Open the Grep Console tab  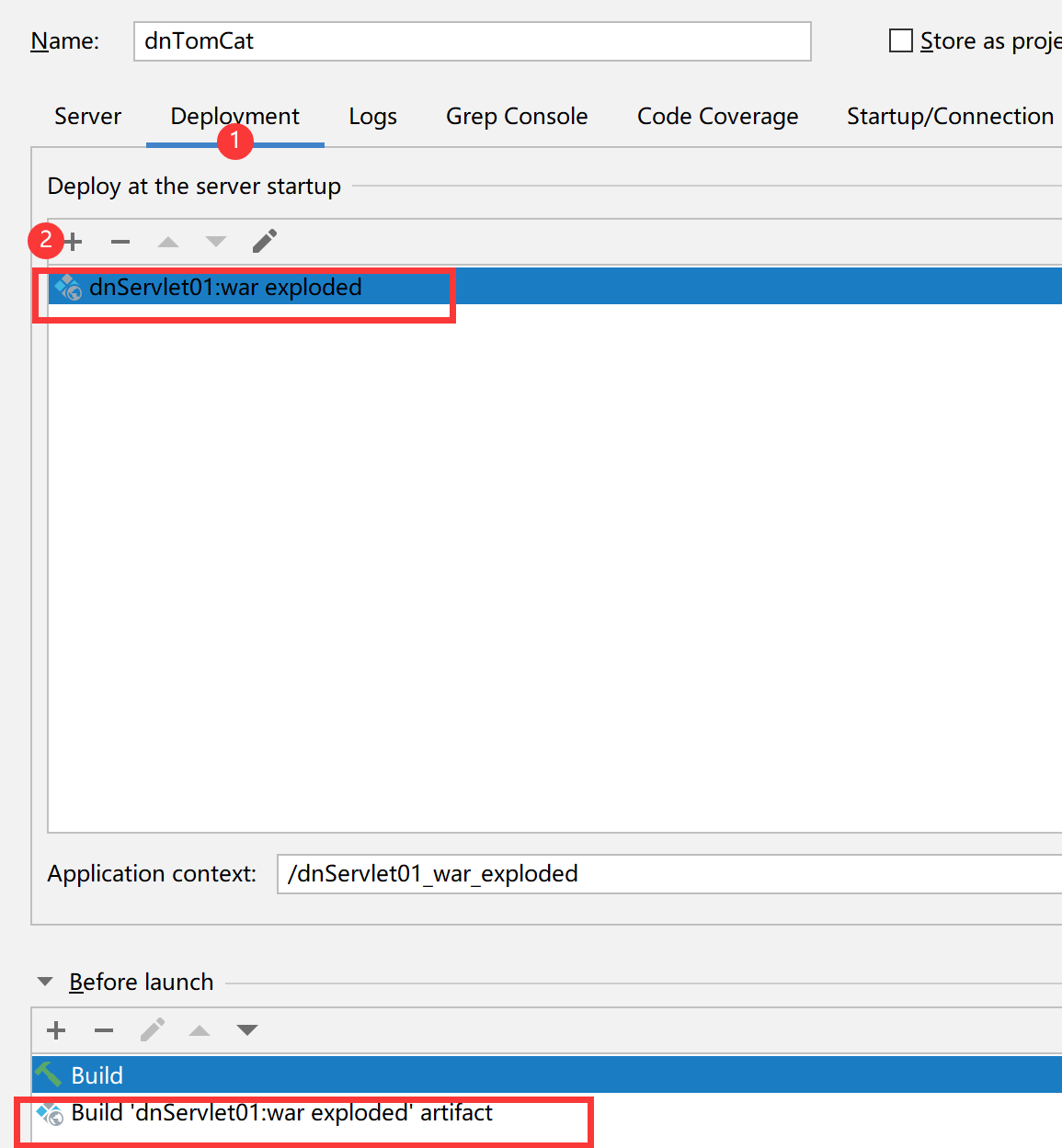pyautogui.click(x=517, y=117)
